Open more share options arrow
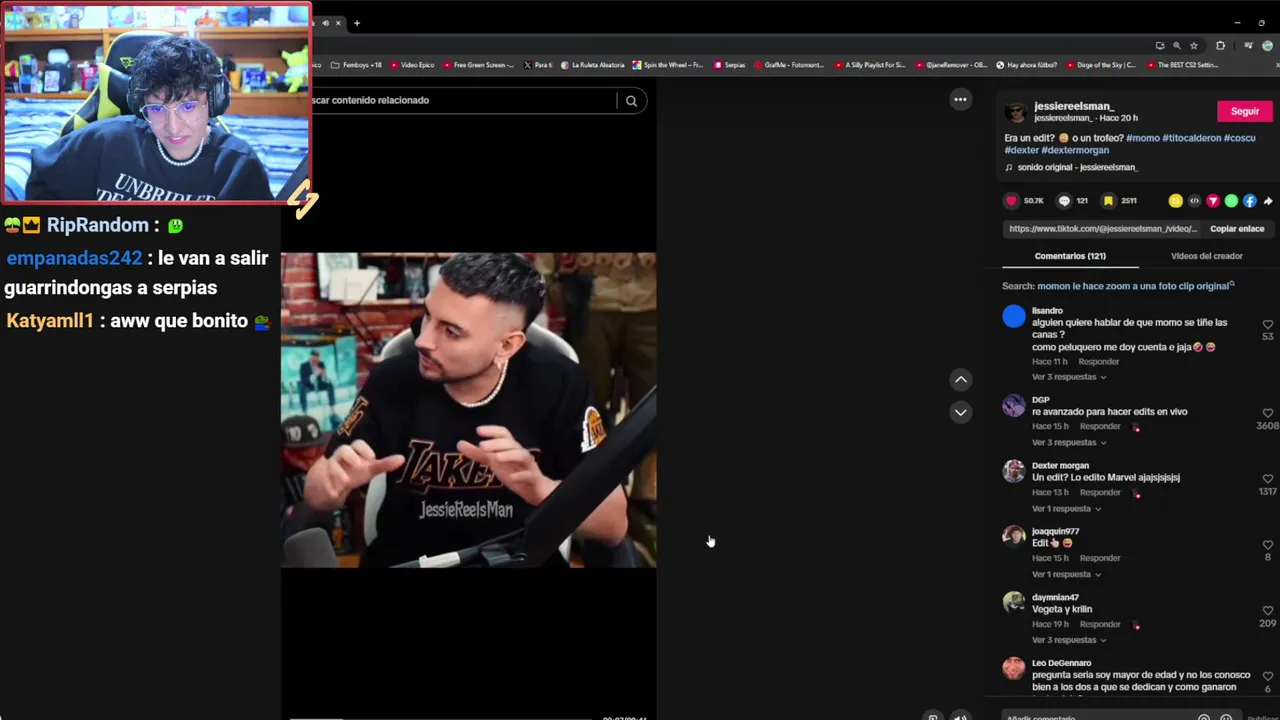Screen dimensions: 1280x720 coord(1268,201)
